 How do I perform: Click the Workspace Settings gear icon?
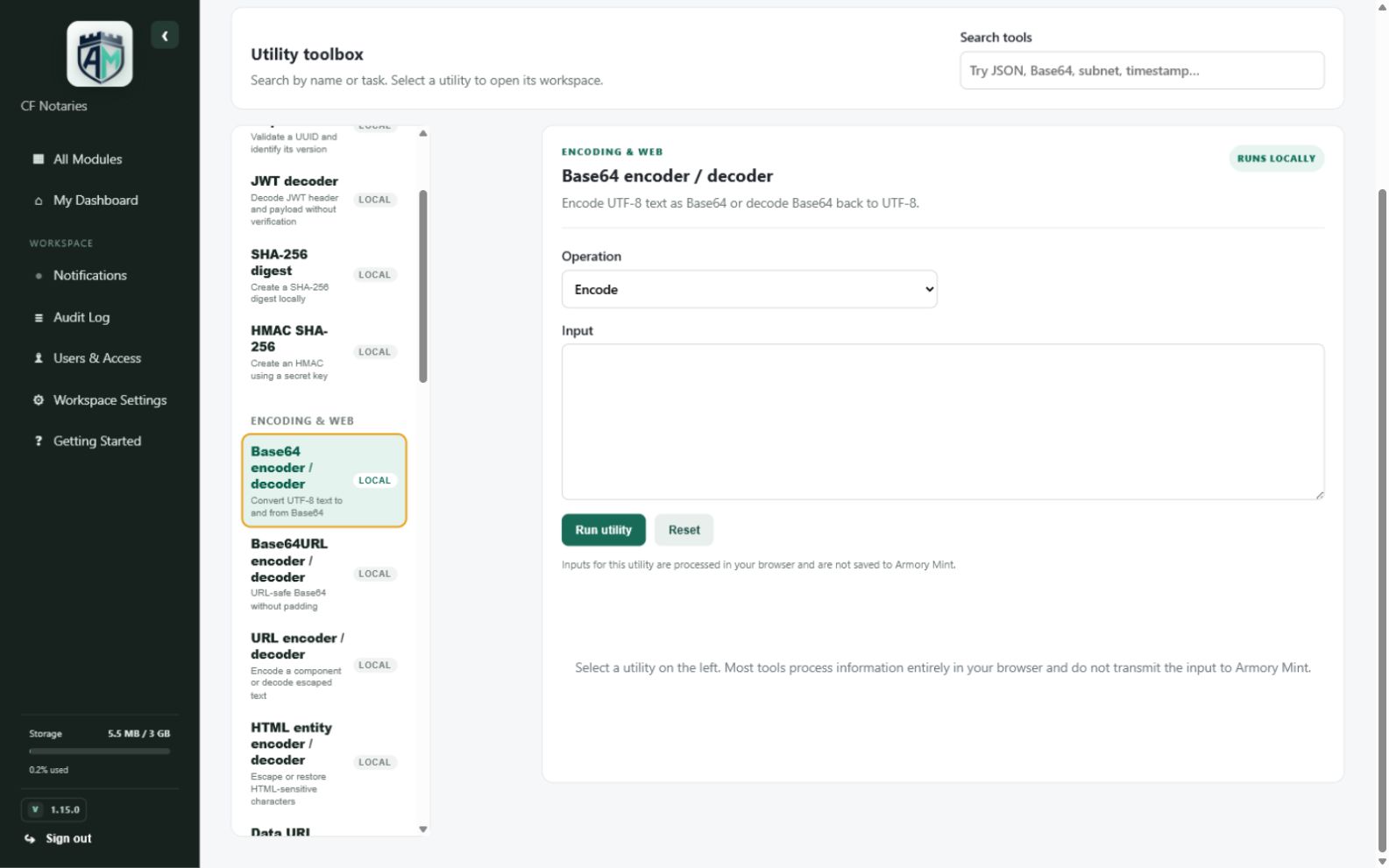(x=39, y=400)
